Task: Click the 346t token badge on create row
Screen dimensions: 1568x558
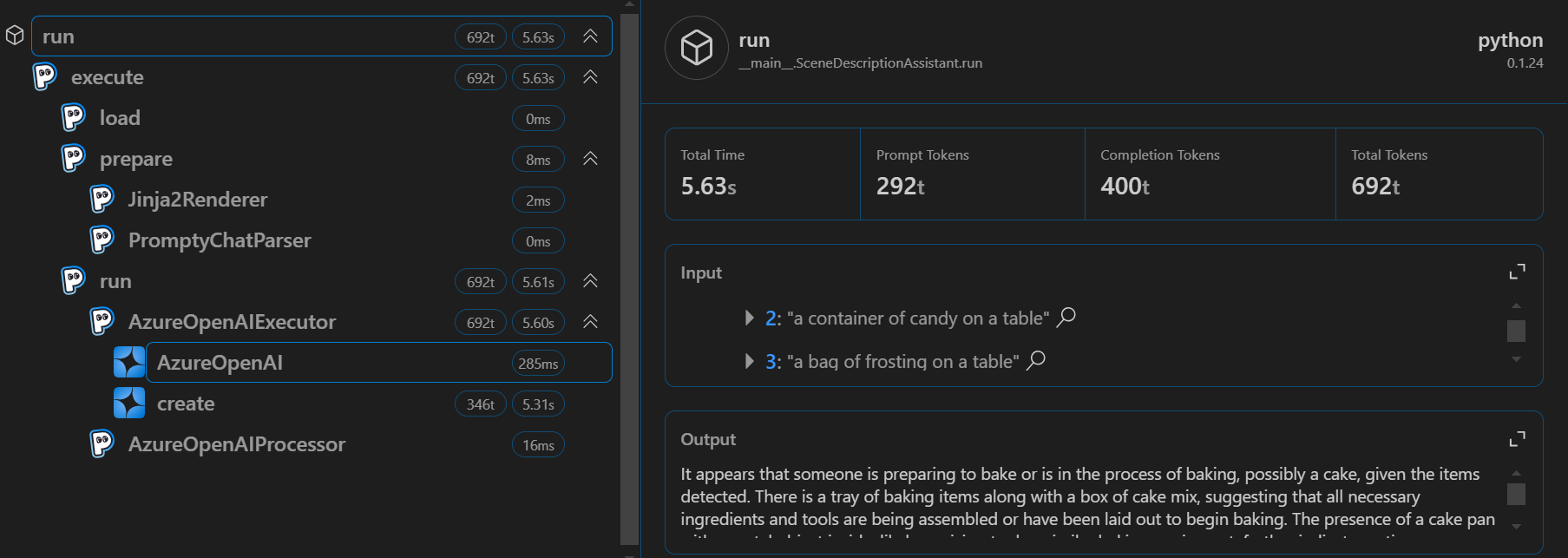Action: point(481,404)
